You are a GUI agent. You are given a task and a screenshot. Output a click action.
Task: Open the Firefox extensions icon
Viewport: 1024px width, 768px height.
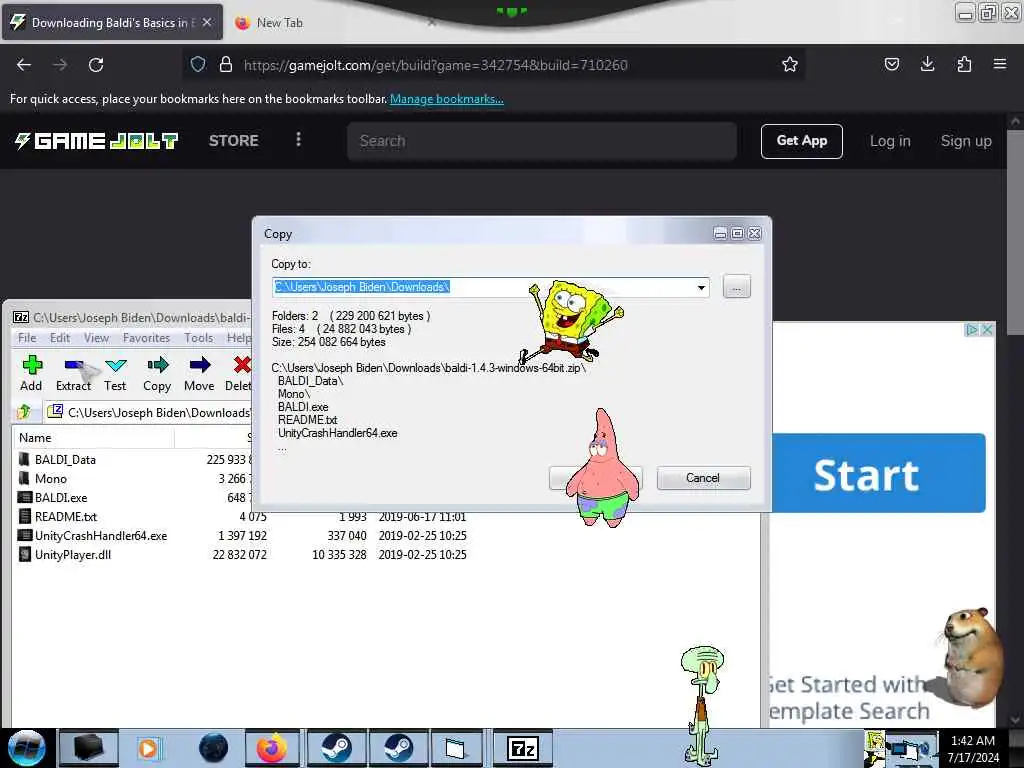coord(964,64)
